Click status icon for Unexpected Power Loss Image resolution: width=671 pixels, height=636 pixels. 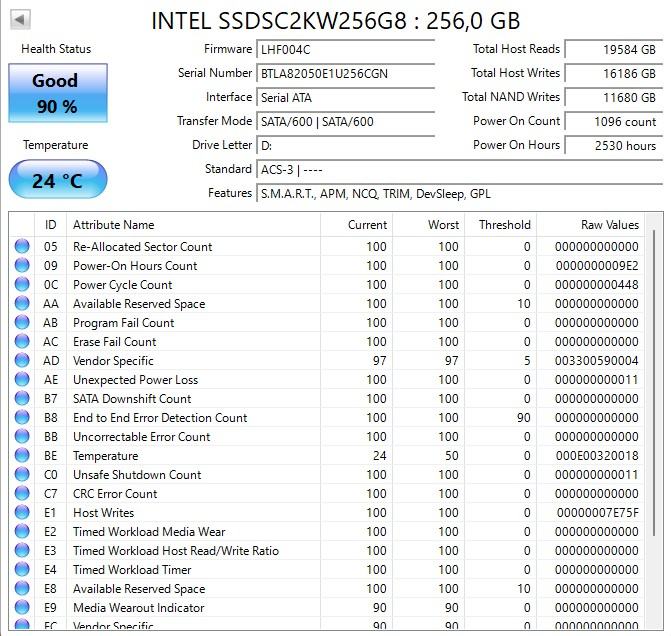22,380
